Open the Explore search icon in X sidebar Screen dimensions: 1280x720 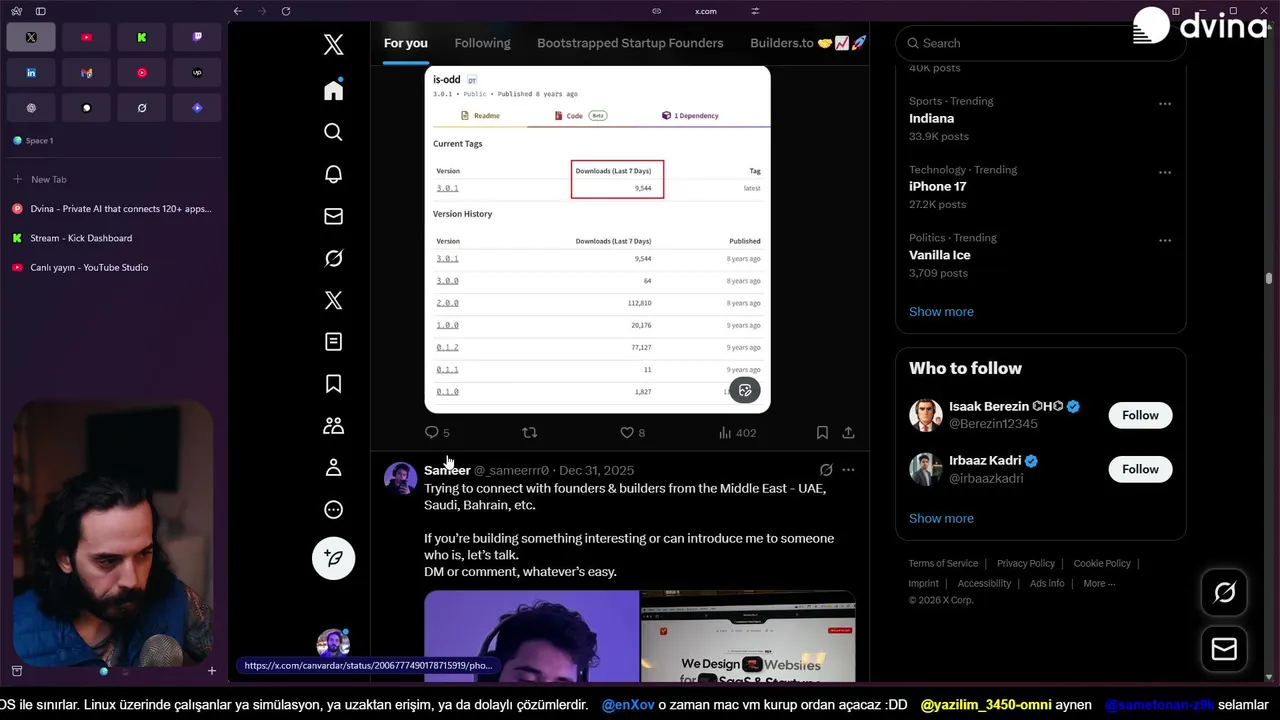[334, 132]
